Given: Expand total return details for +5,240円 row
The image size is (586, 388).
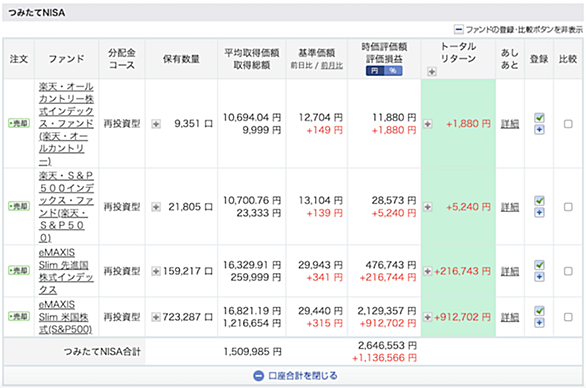Looking at the screenshot, I should pos(428,207).
